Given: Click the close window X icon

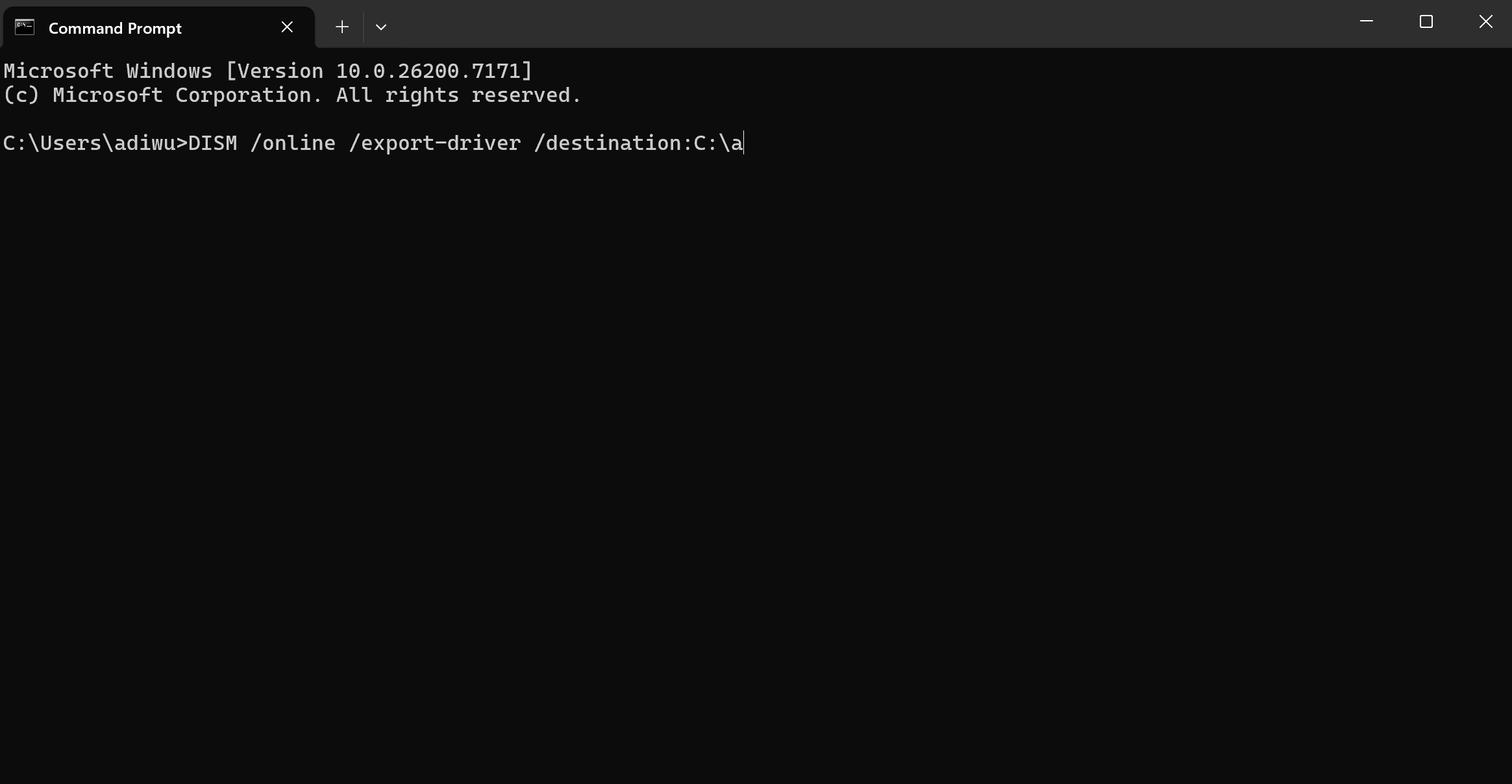Looking at the screenshot, I should click(1485, 21).
